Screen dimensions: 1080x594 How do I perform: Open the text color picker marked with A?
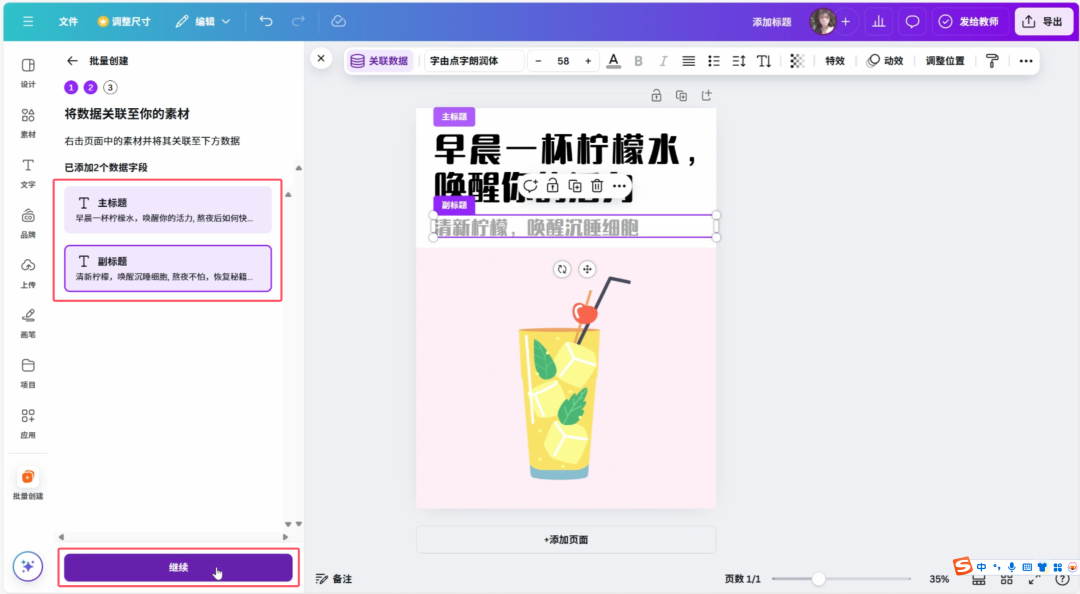(x=613, y=60)
